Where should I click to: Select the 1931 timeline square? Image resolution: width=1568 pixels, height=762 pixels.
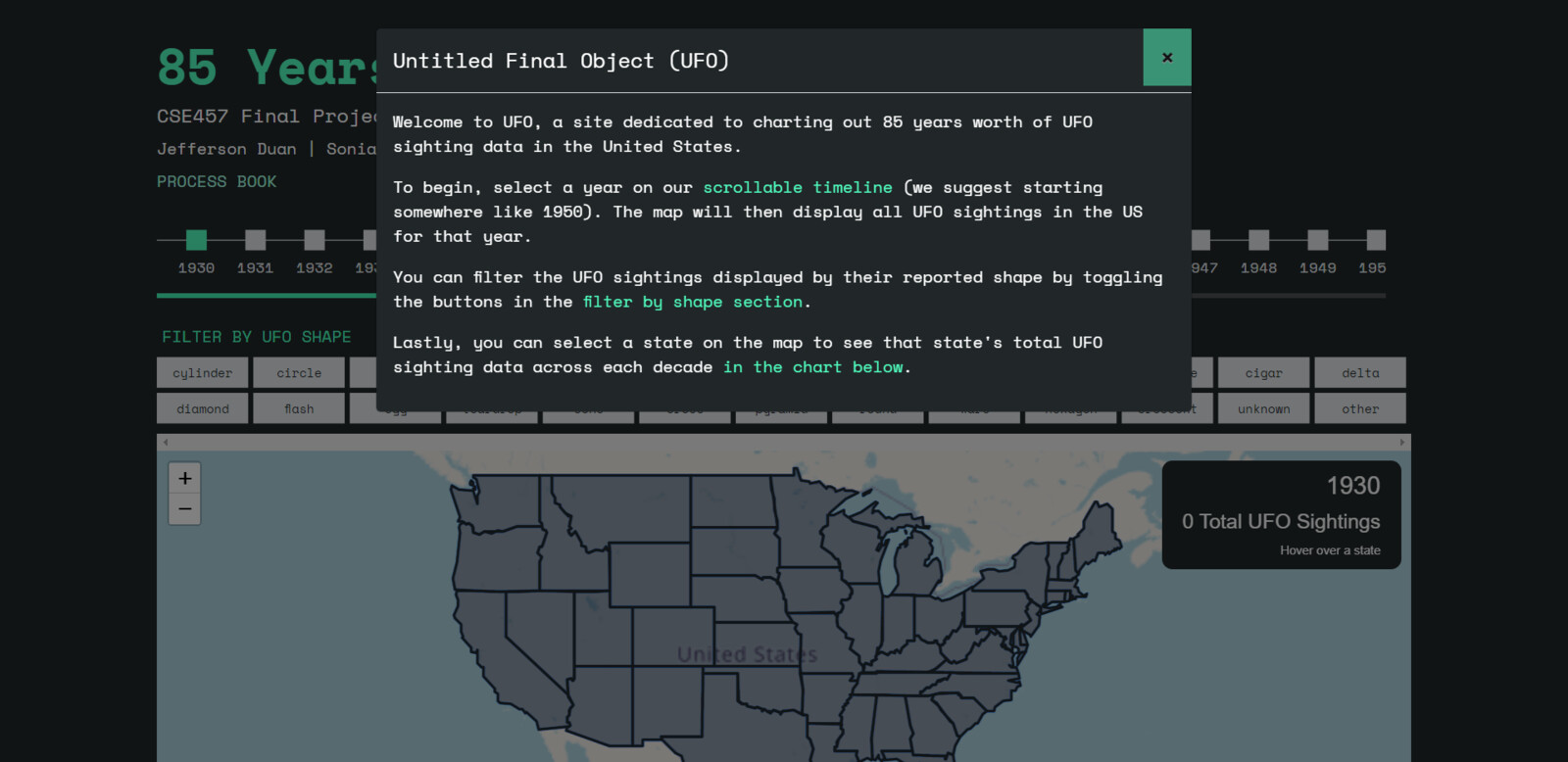pyautogui.click(x=255, y=240)
